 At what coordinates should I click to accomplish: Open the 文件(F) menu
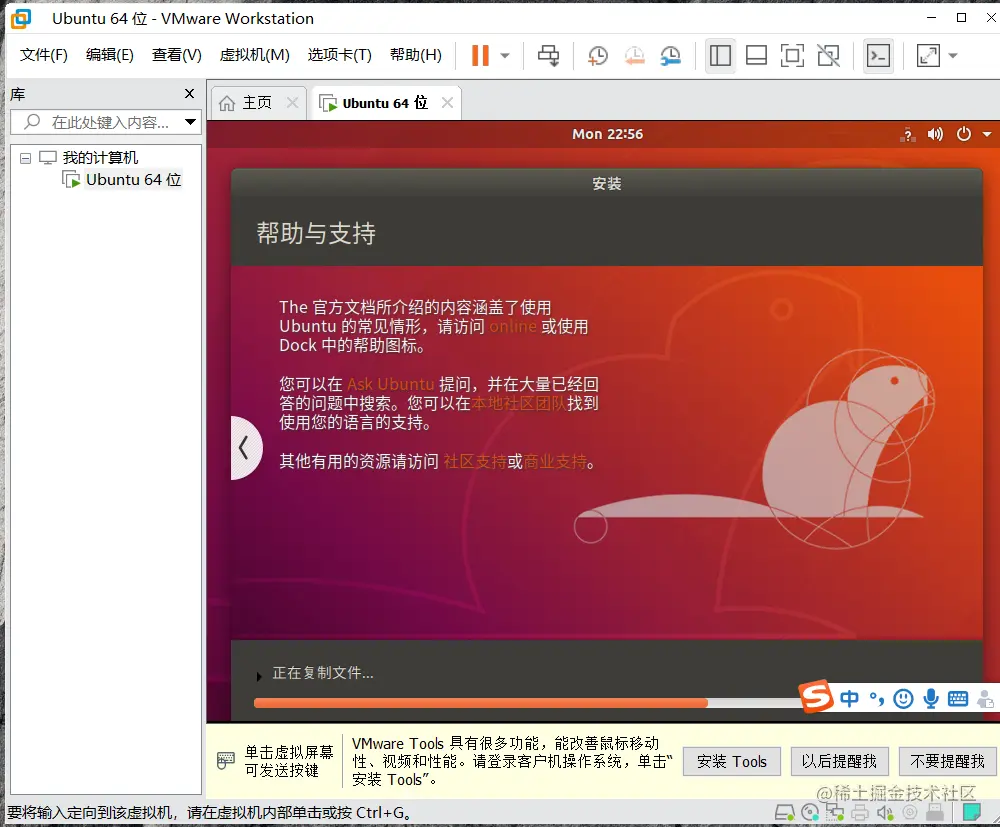(43, 55)
